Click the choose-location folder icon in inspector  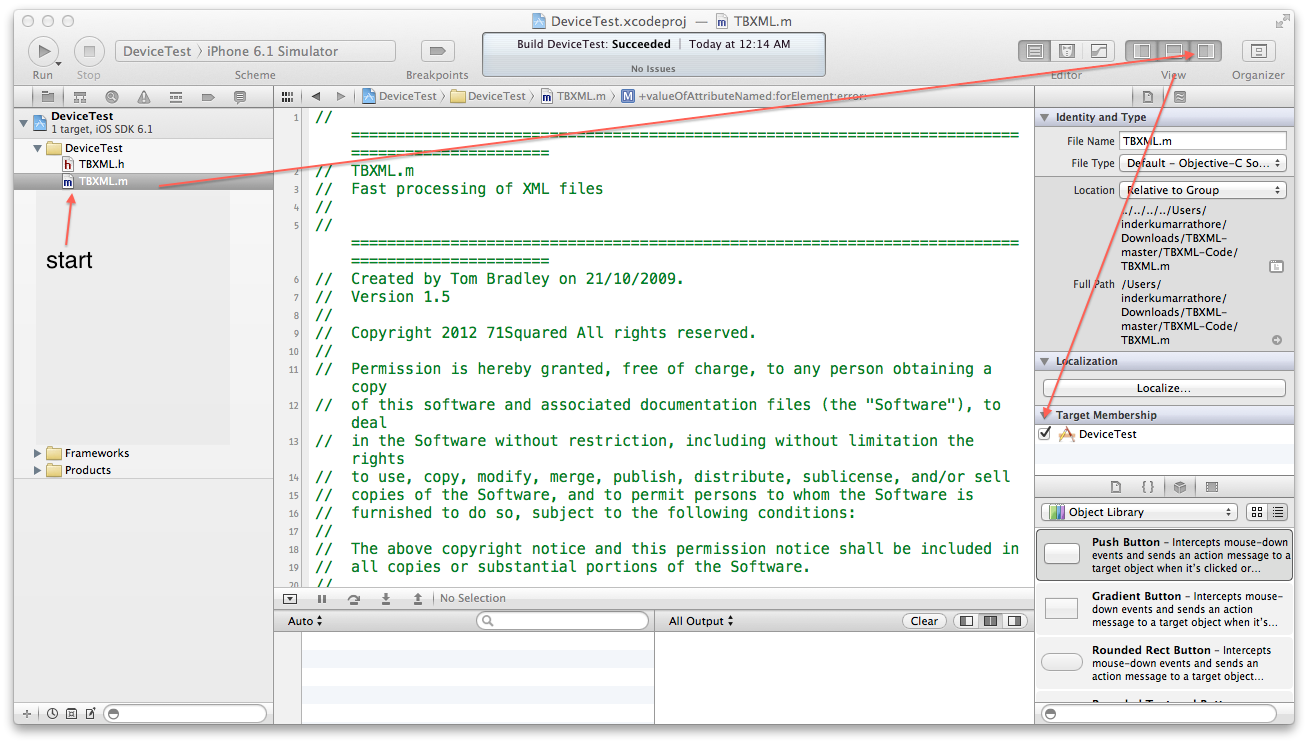(1276, 267)
